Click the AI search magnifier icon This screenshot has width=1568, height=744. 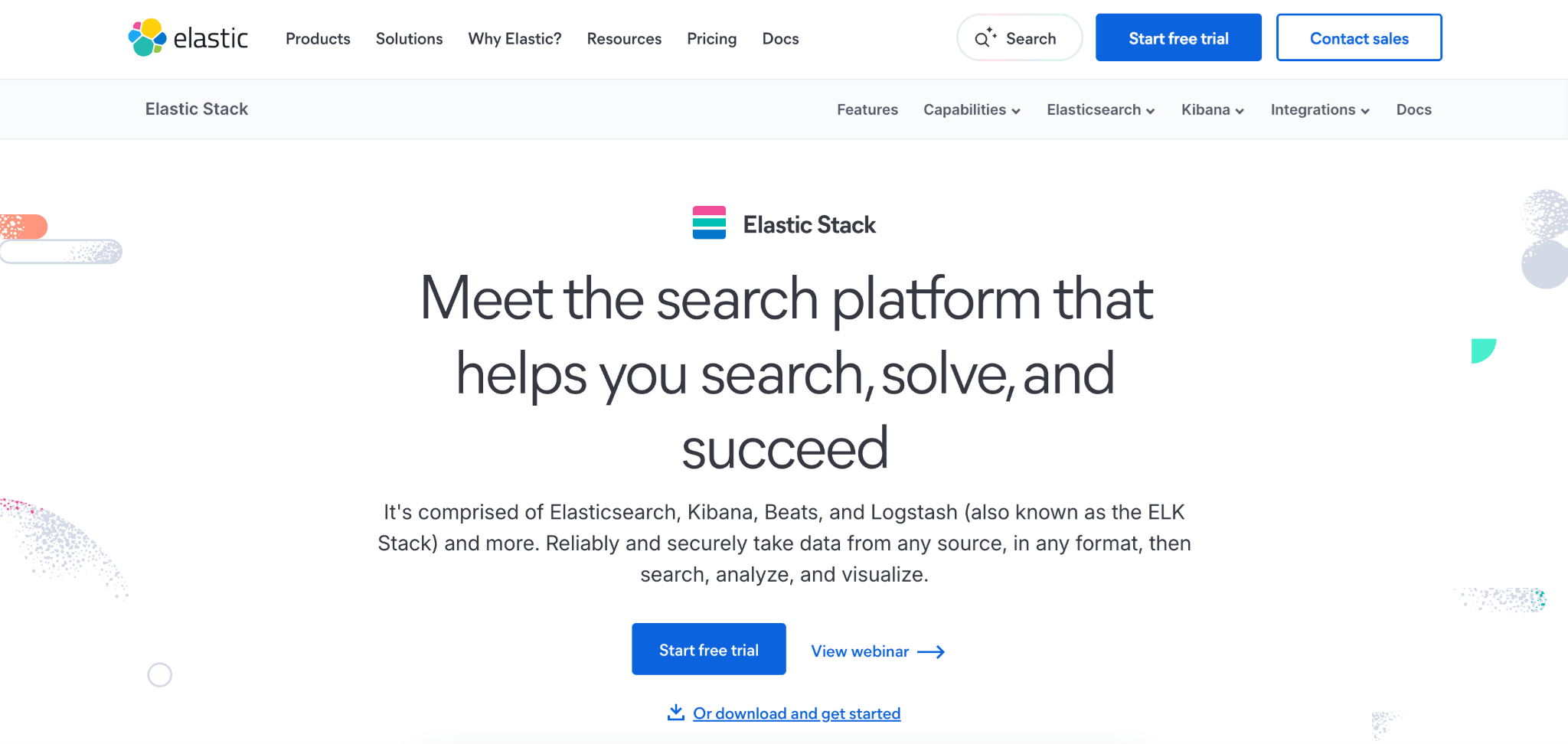coord(985,38)
